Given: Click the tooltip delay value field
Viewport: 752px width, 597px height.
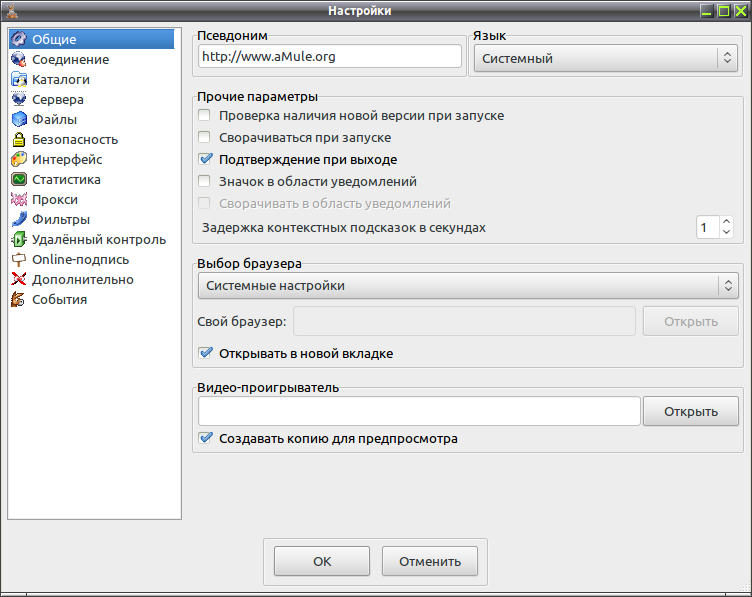Looking at the screenshot, I should (708, 227).
